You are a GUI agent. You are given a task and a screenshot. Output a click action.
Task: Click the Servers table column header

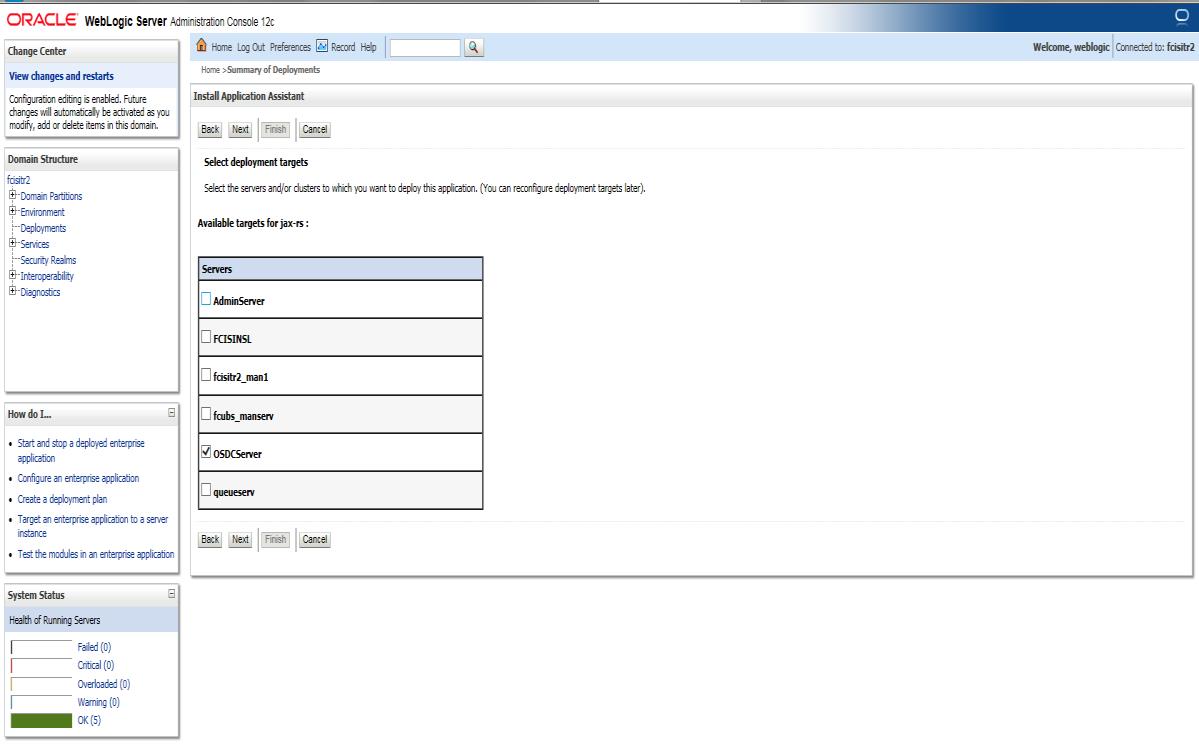coord(340,269)
